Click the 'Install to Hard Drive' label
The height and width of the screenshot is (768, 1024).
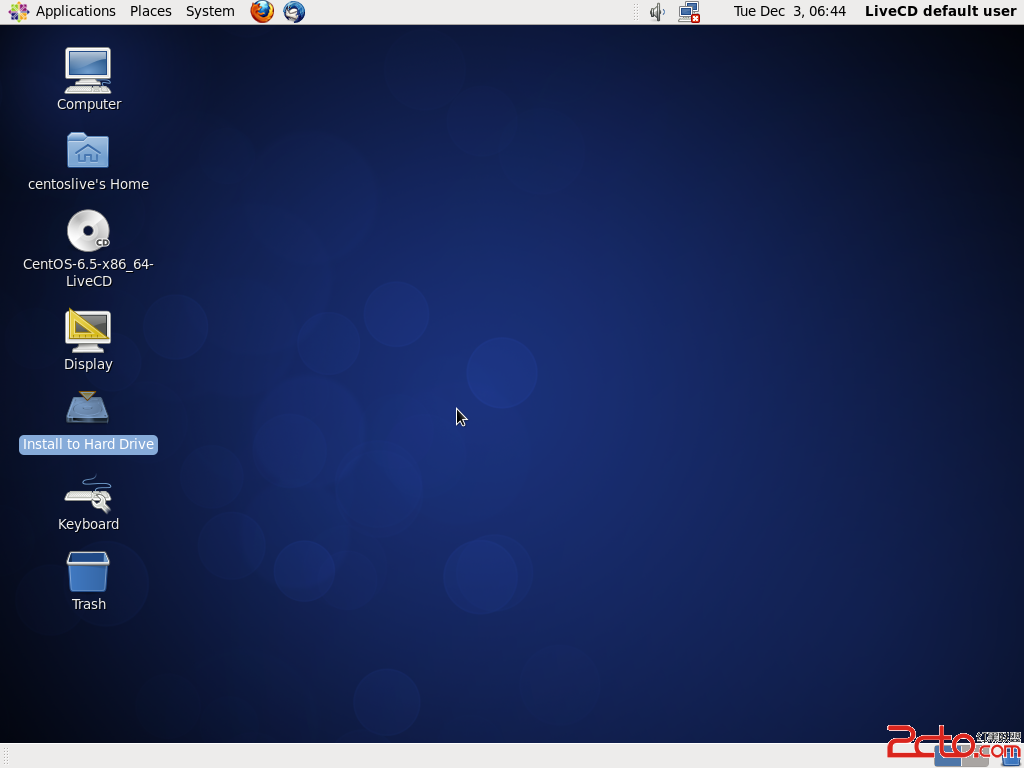pos(88,444)
